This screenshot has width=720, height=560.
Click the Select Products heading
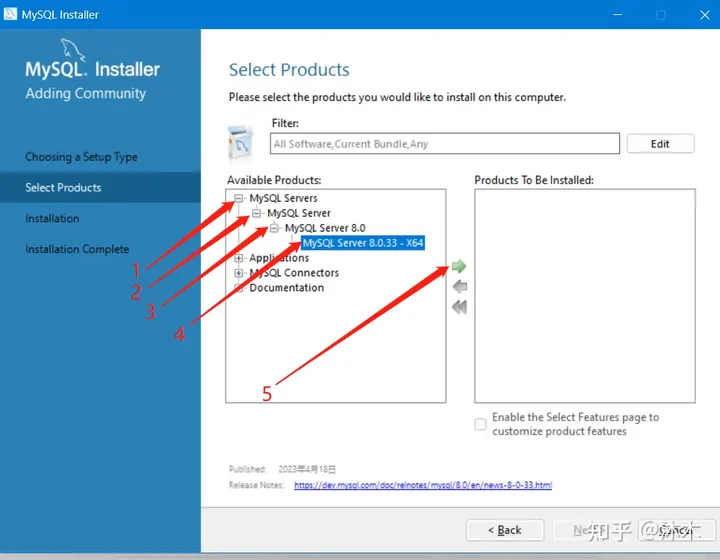click(x=289, y=70)
